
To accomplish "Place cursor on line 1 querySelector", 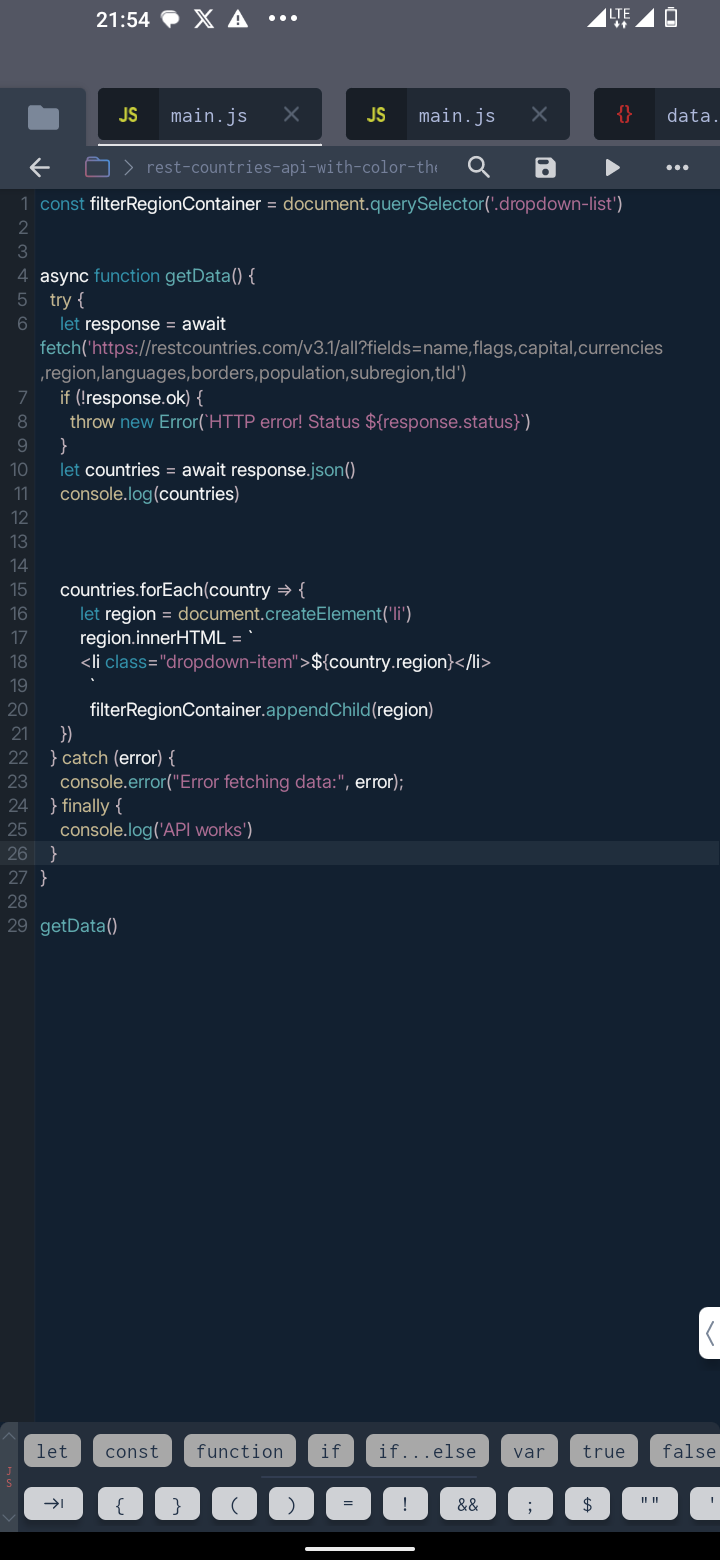I will coord(427,204).
